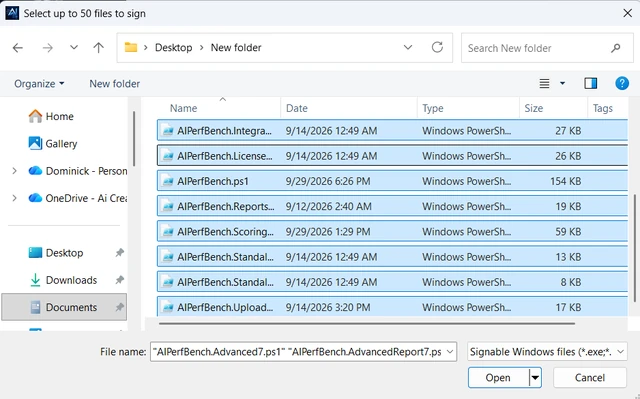Click the Forward navigation arrow
Viewport: 640px width, 399px height.
coord(48,48)
